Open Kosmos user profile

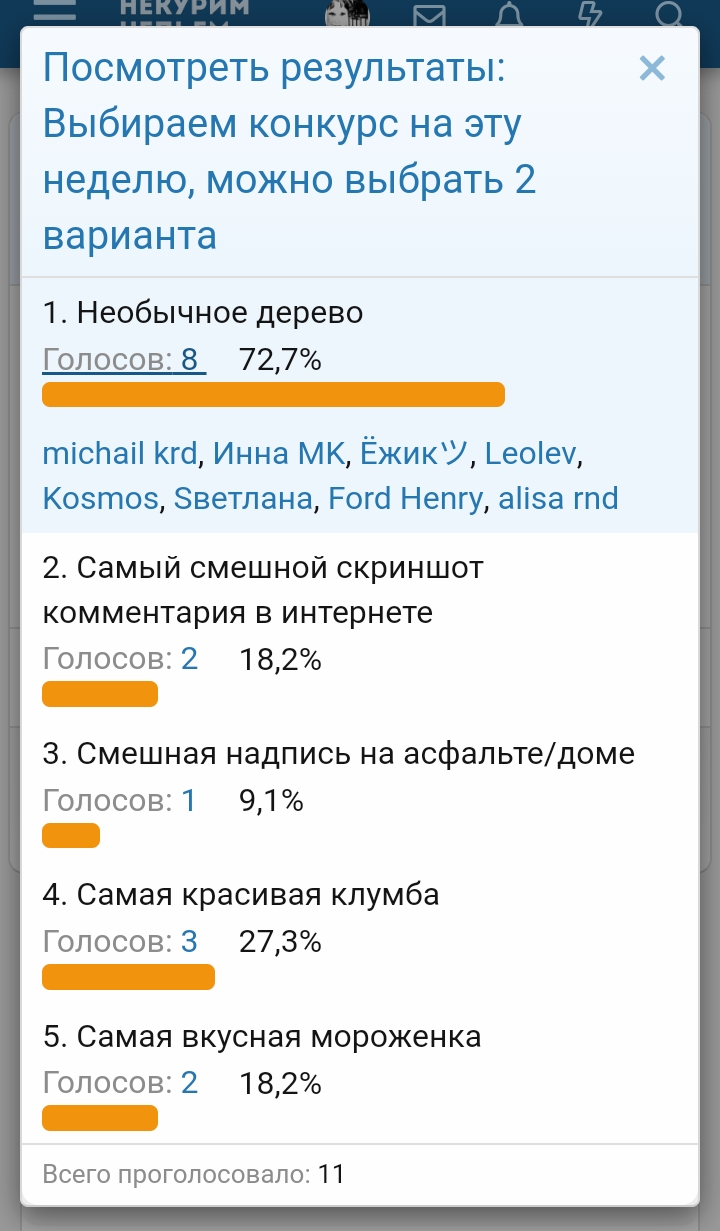pos(100,498)
